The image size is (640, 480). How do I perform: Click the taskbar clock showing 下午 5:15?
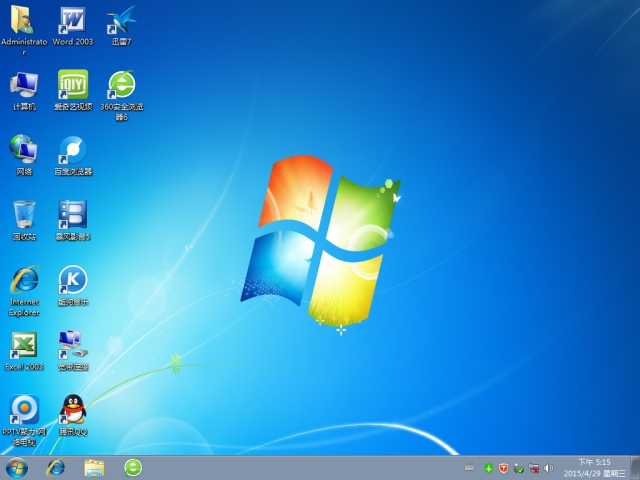click(x=594, y=468)
